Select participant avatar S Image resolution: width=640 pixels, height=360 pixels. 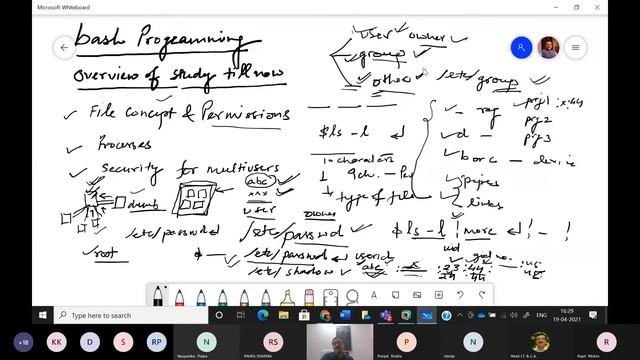click(123, 342)
